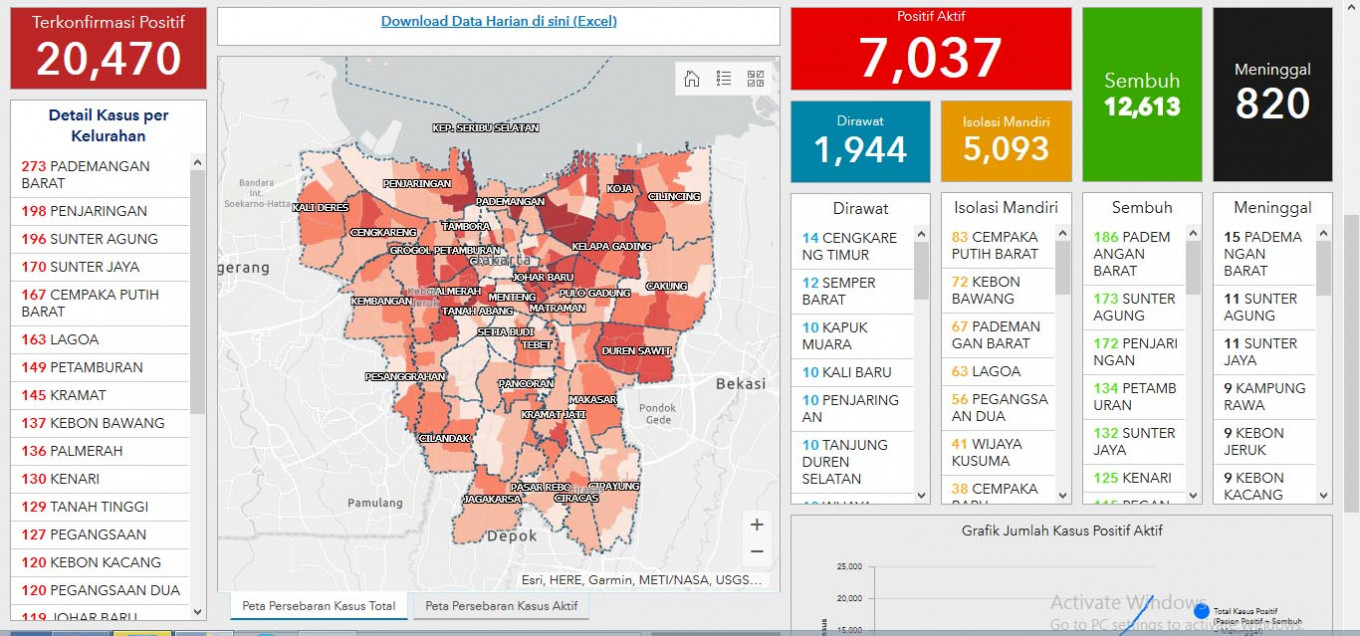Select 10 KALI BARU in Dirawat list
1360x636 pixels.
click(x=853, y=372)
